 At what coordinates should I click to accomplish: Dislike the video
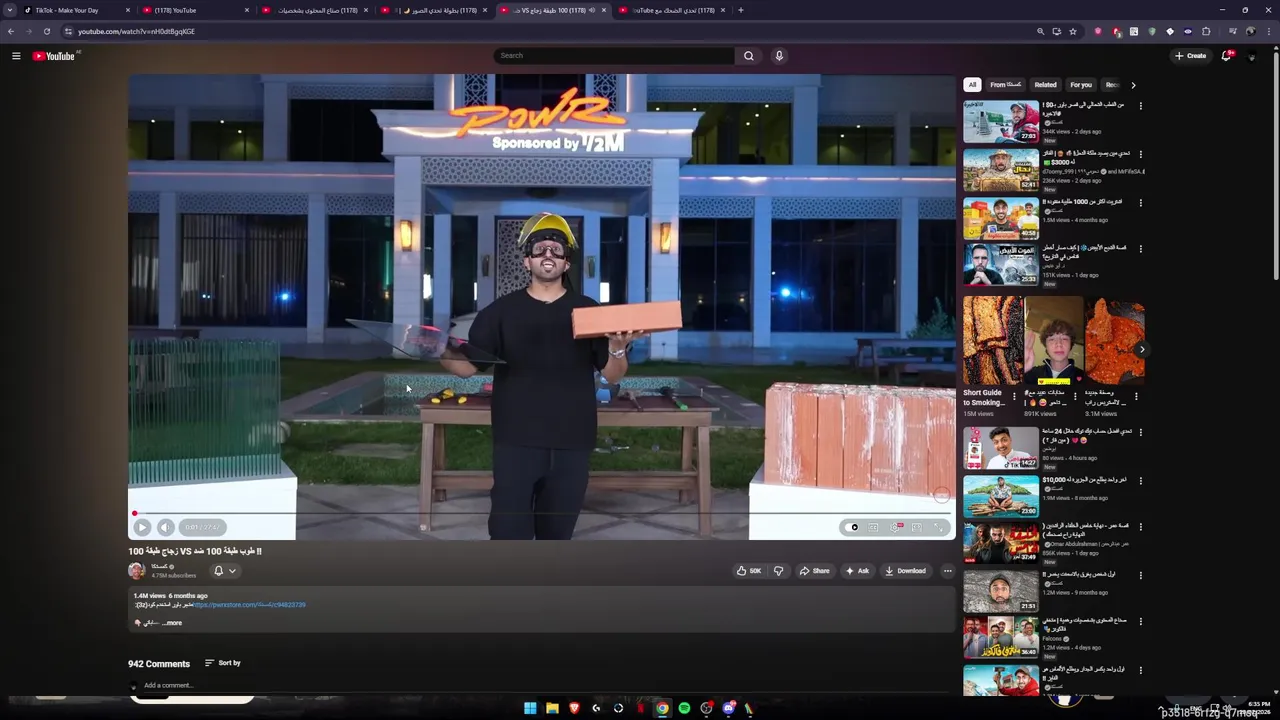tap(778, 571)
